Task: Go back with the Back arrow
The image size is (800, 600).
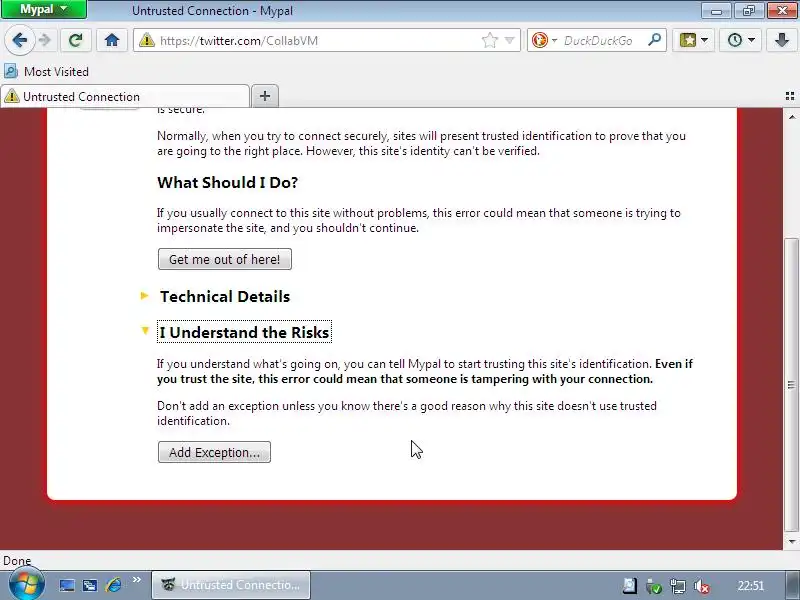Action: 20,40
